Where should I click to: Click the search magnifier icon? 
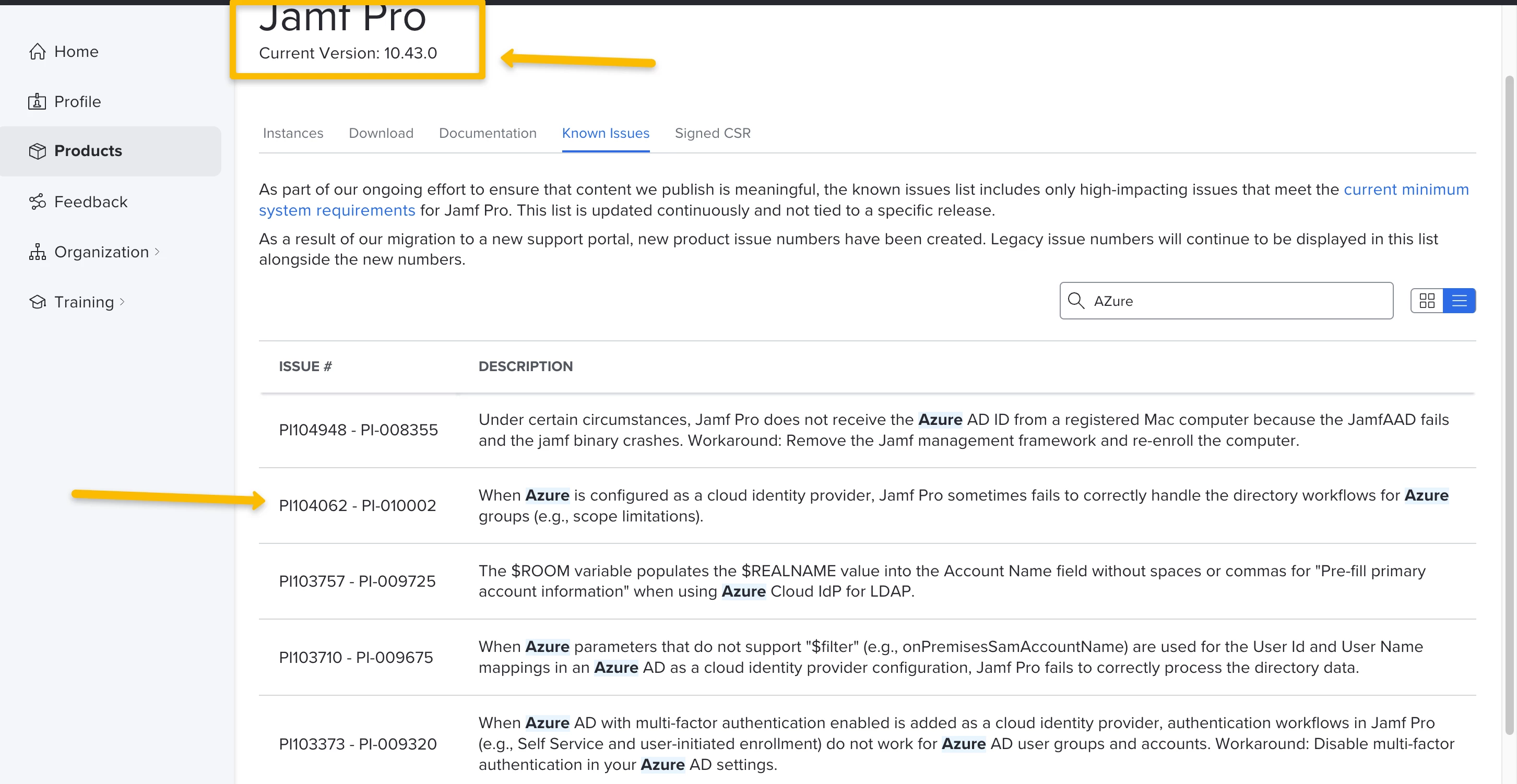pos(1076,301)
